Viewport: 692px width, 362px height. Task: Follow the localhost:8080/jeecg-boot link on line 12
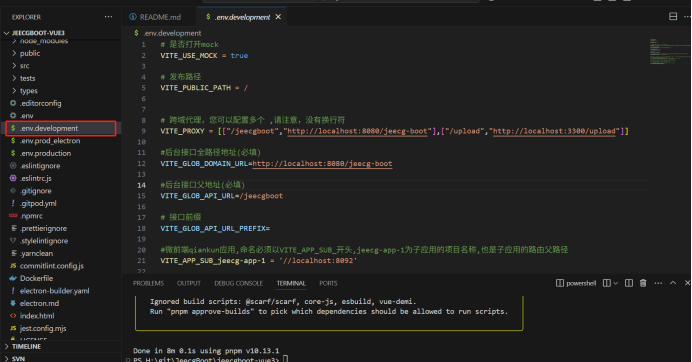[322, 164]
